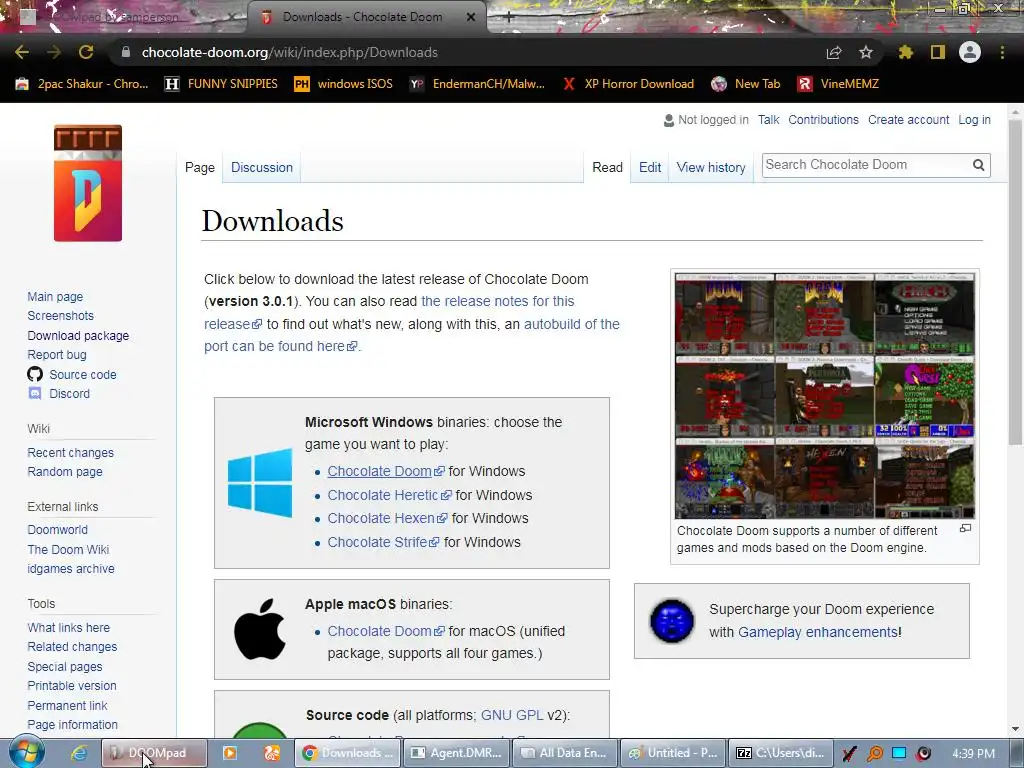Image resolution: width=1024 pixels, height=768 pixels.
Task: Open XP Horror Download bookmark
Action: point(628,84)
